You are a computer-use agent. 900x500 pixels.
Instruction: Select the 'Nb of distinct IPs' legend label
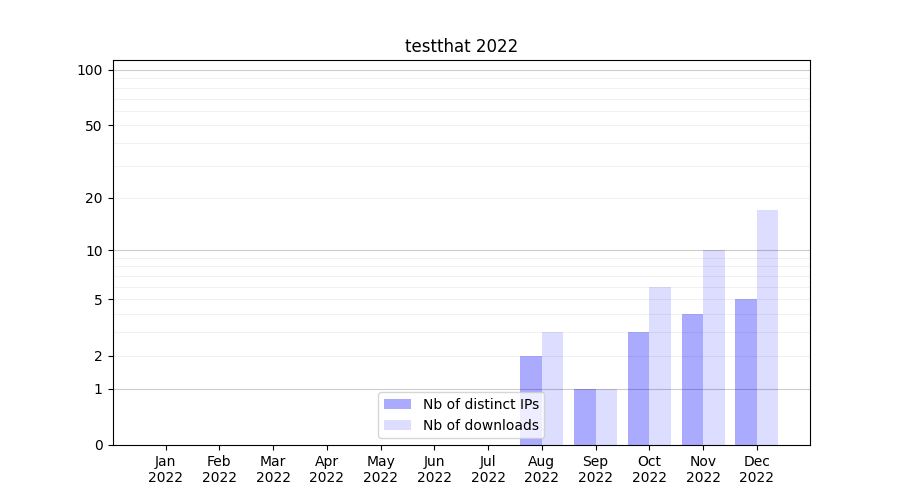tap(480, 404)
